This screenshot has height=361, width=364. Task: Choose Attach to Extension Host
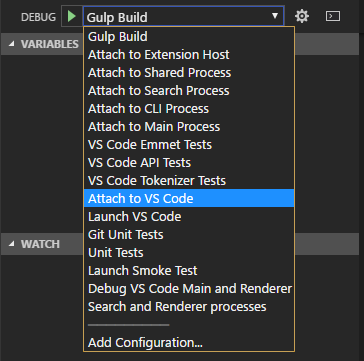coord(189,54)
